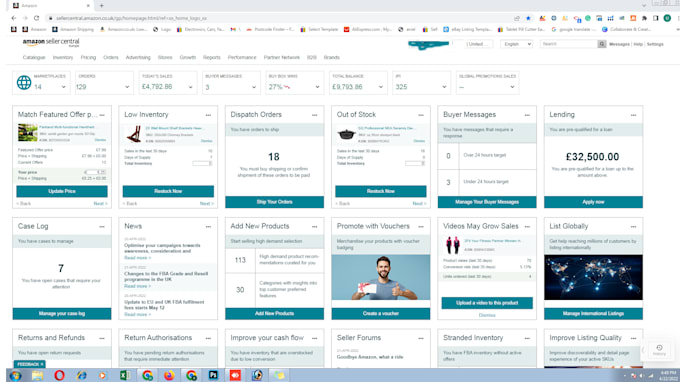Open the Buyer Messages card options menu
The height and width of the screenshot is (382, 680).
pyautogui.click(x=527, y=115)
